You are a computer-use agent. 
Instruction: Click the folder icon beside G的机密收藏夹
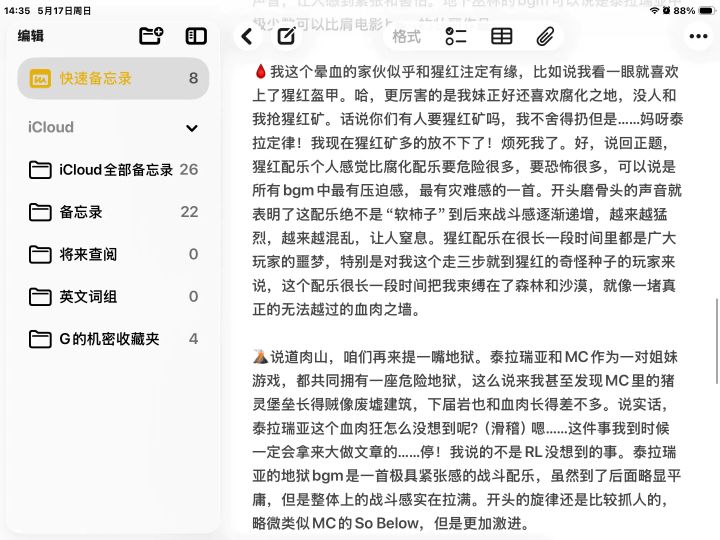(x=40, y=339)
